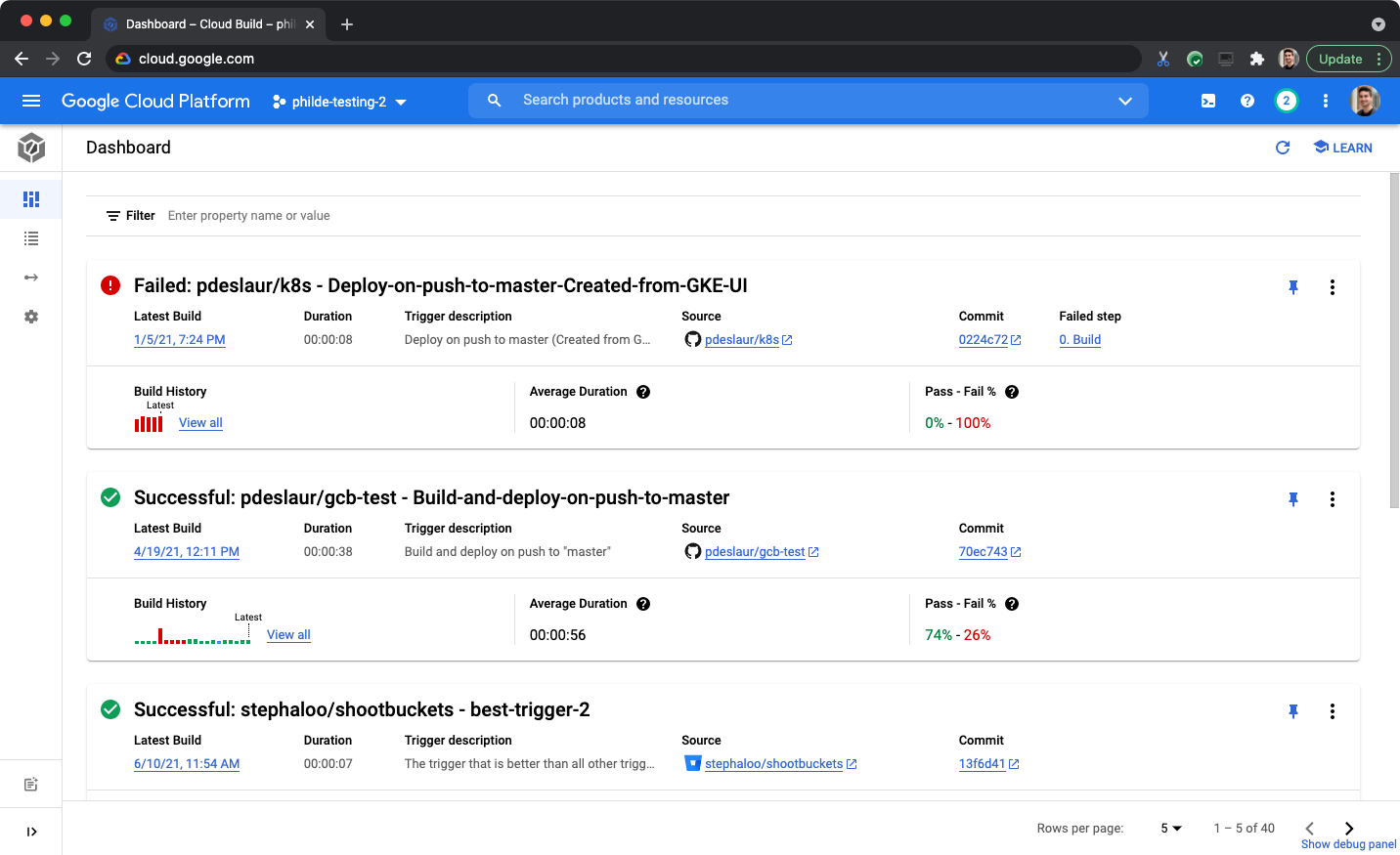
Task: Open more actions for pdeslaur/k8s card
Action: (x=1333, y=287)
